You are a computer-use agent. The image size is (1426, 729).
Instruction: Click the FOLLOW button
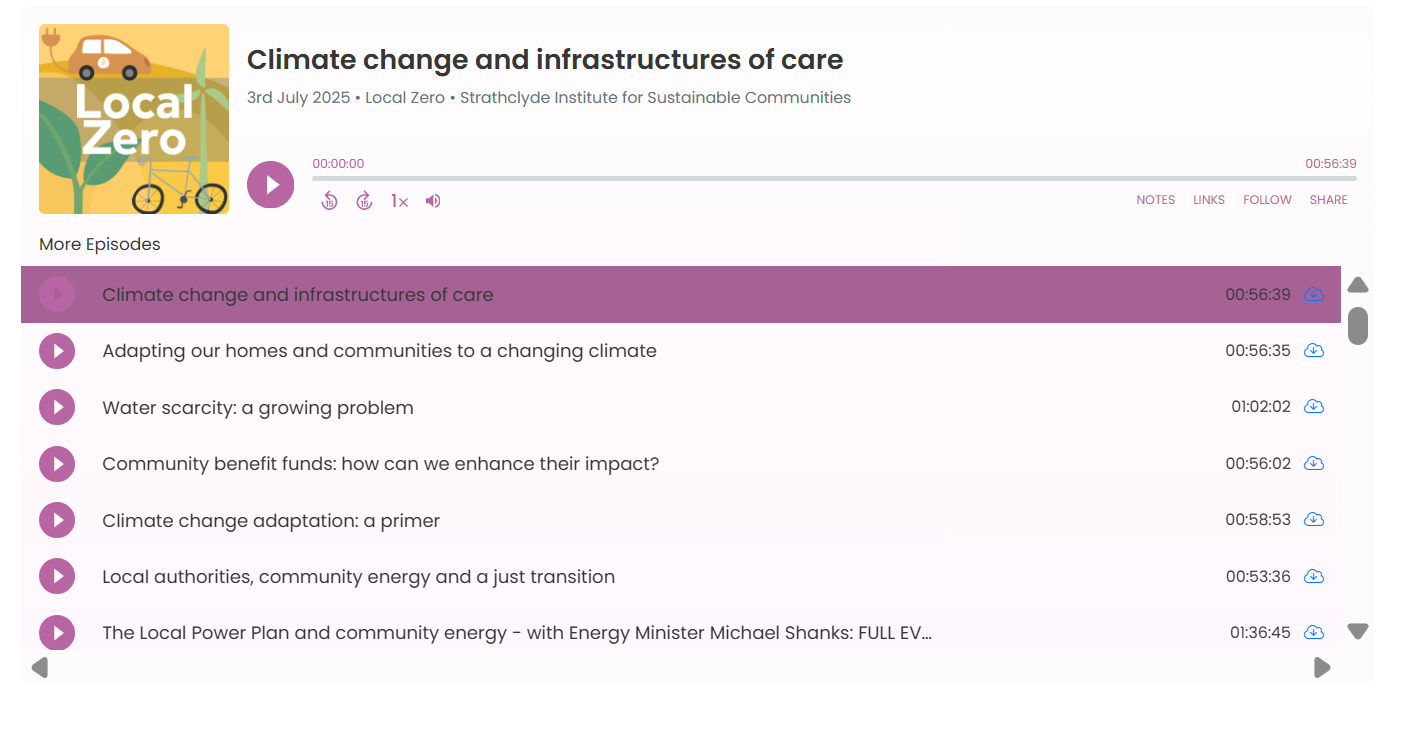pyautogui.click(x=1267, y=200)
